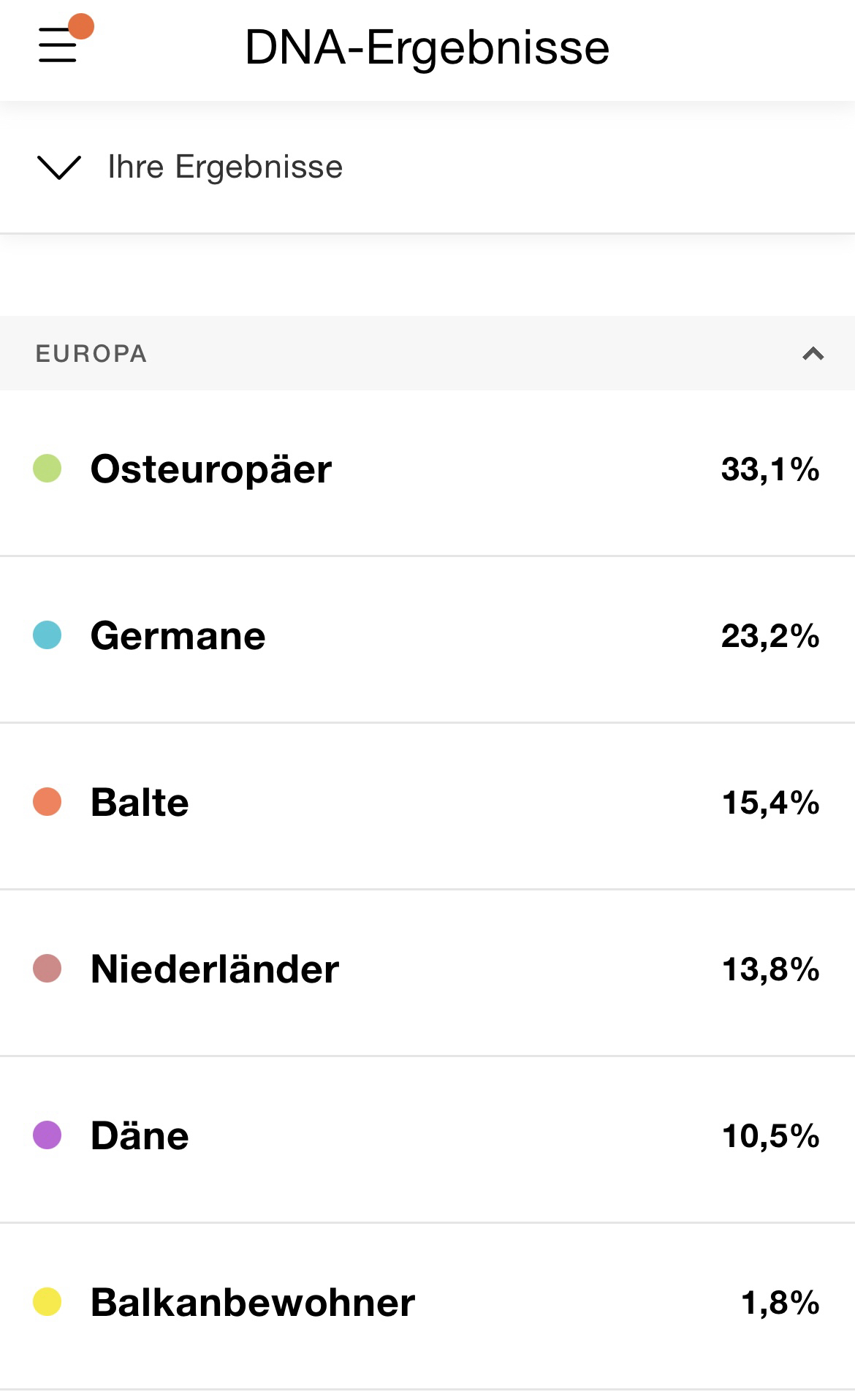Open Osteuropäer ethnicity details
Image resolution: width=855 pixels, height=1400 pixels.
pos(210,469)
